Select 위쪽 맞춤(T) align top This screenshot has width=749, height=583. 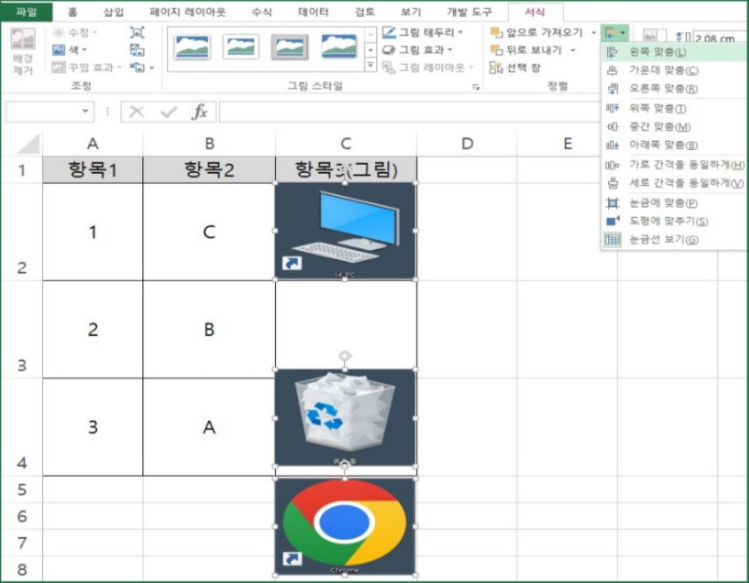673,108
